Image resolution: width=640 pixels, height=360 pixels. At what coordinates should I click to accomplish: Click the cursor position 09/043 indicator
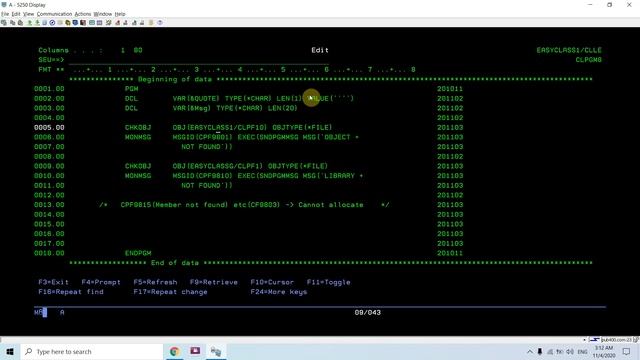point(367,312)
